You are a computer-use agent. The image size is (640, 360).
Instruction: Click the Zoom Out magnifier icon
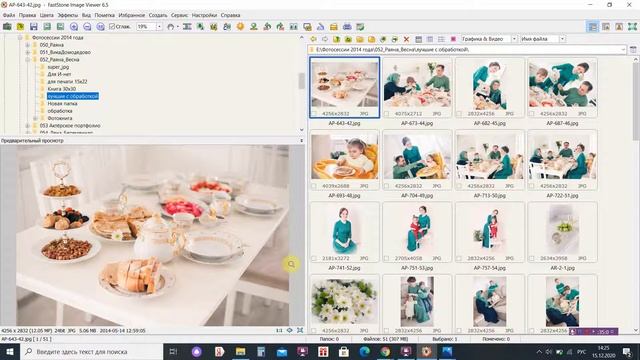[x=87, y=27]
